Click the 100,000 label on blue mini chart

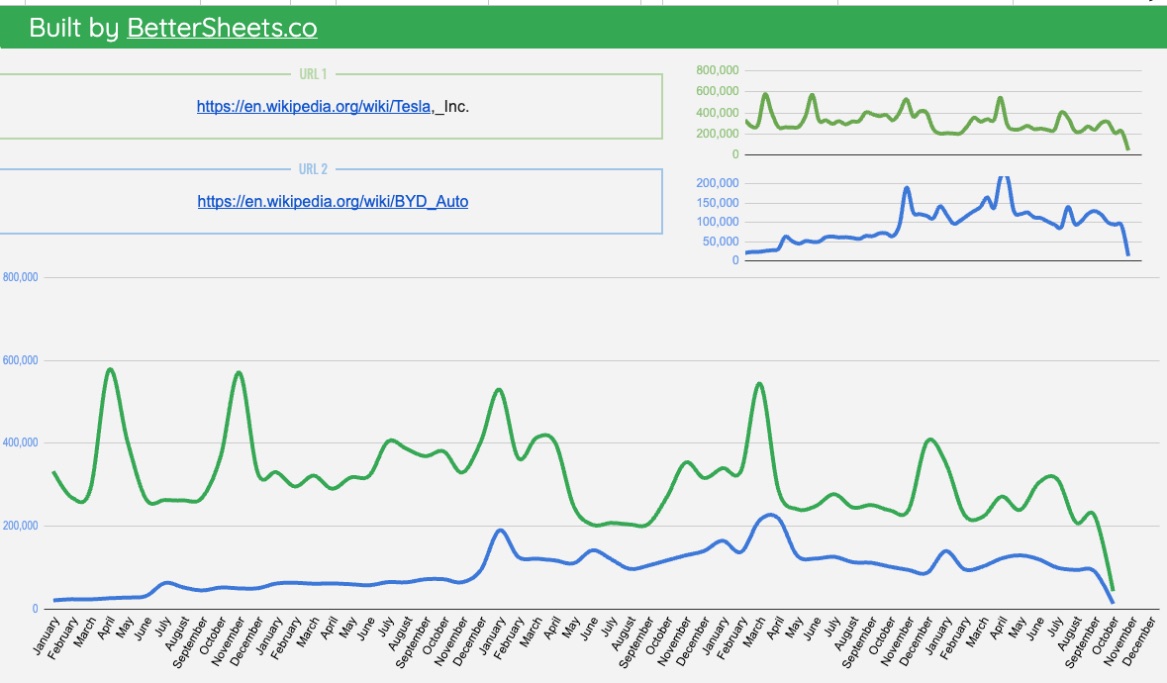pos(717,222)
